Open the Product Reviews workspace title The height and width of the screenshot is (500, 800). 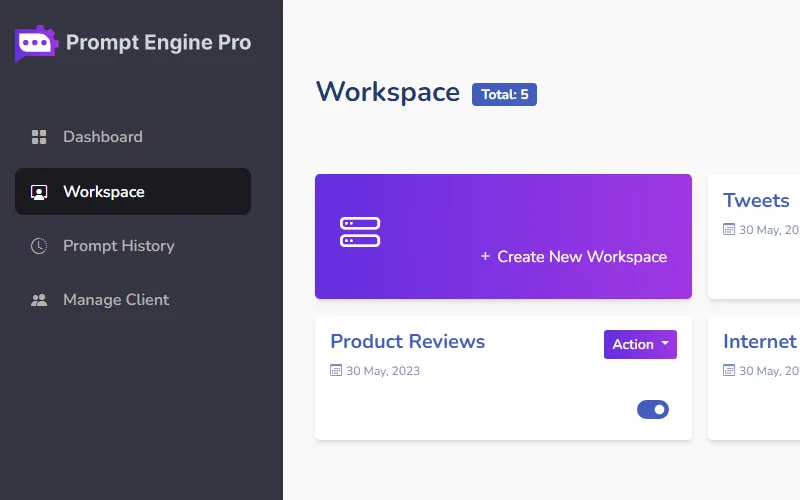pos(407,341)
